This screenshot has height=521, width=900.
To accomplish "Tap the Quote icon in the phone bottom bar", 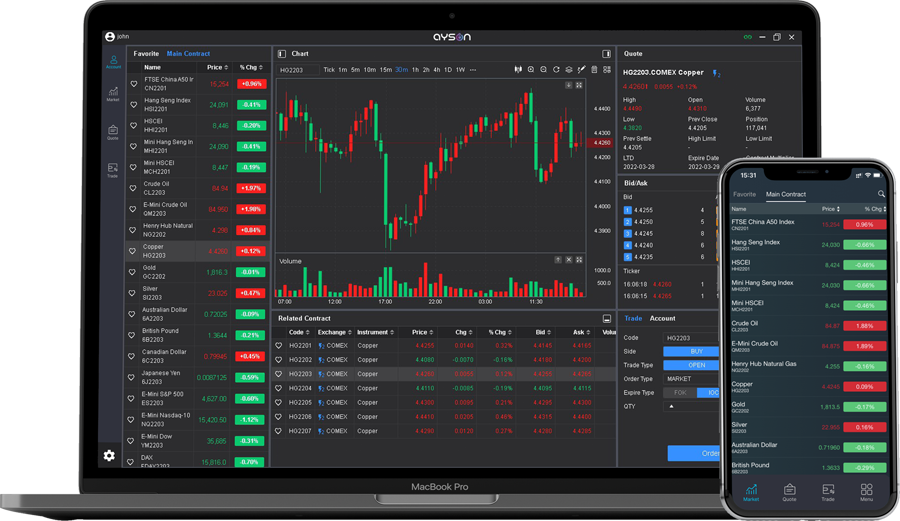I will tap(789, 492).
